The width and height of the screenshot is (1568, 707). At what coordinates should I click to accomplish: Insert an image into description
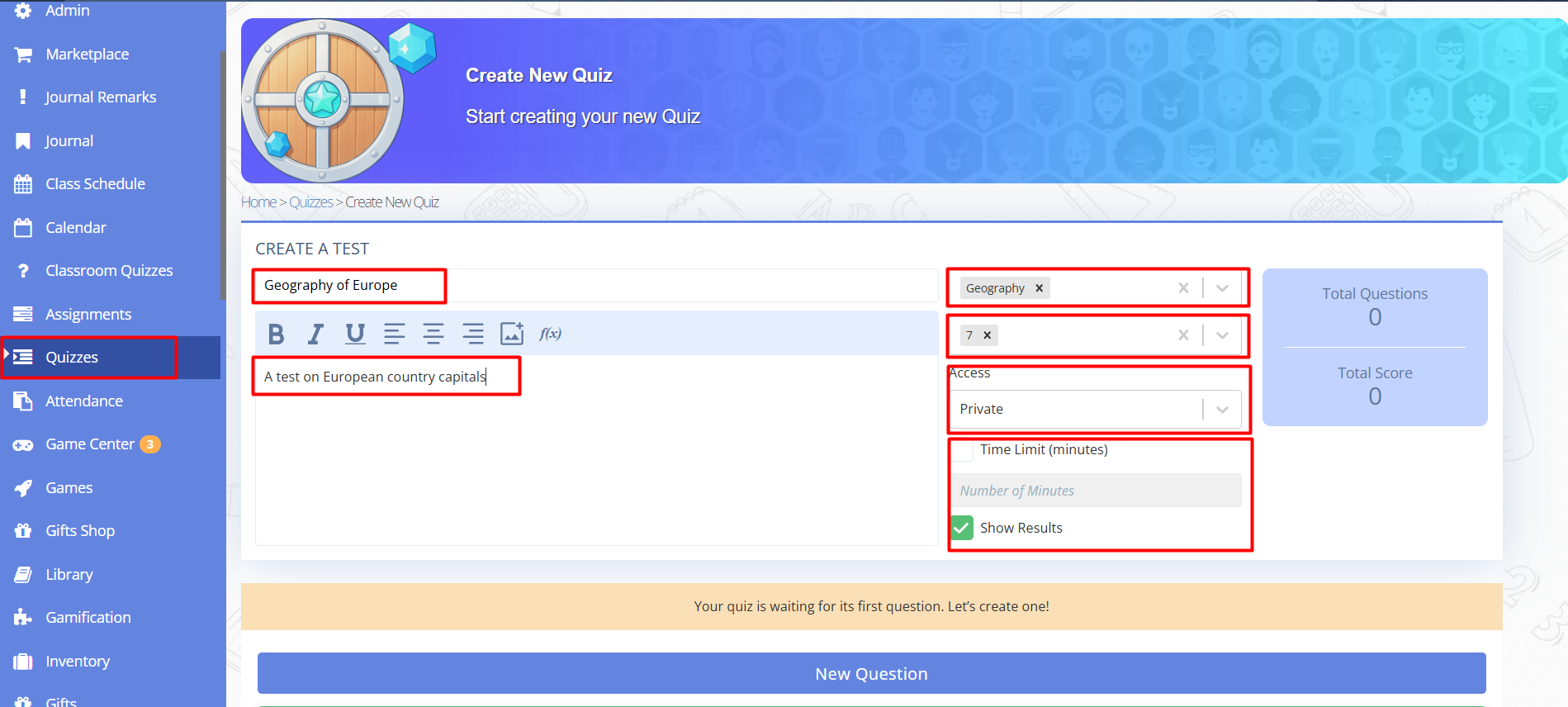coord(512,334)
